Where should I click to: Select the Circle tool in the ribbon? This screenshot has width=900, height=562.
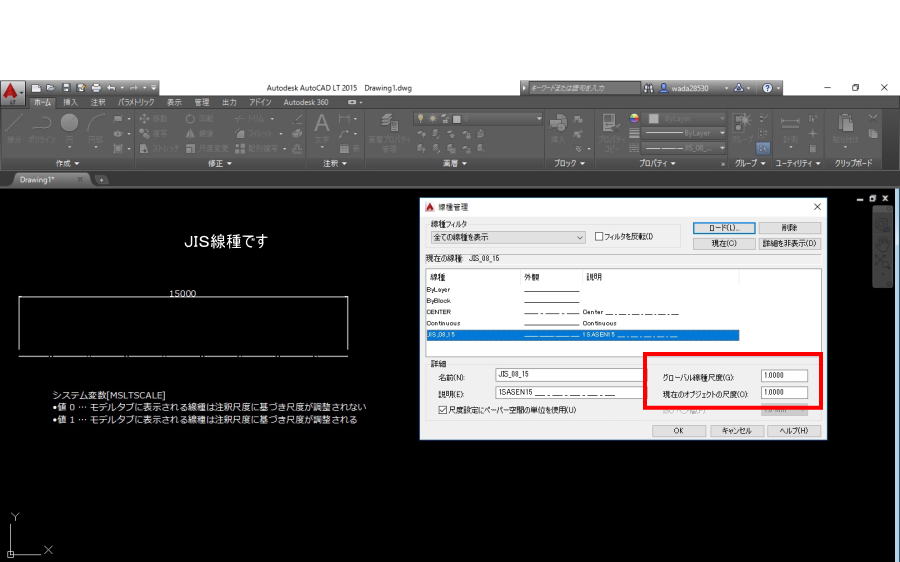(x=69, y=123)
